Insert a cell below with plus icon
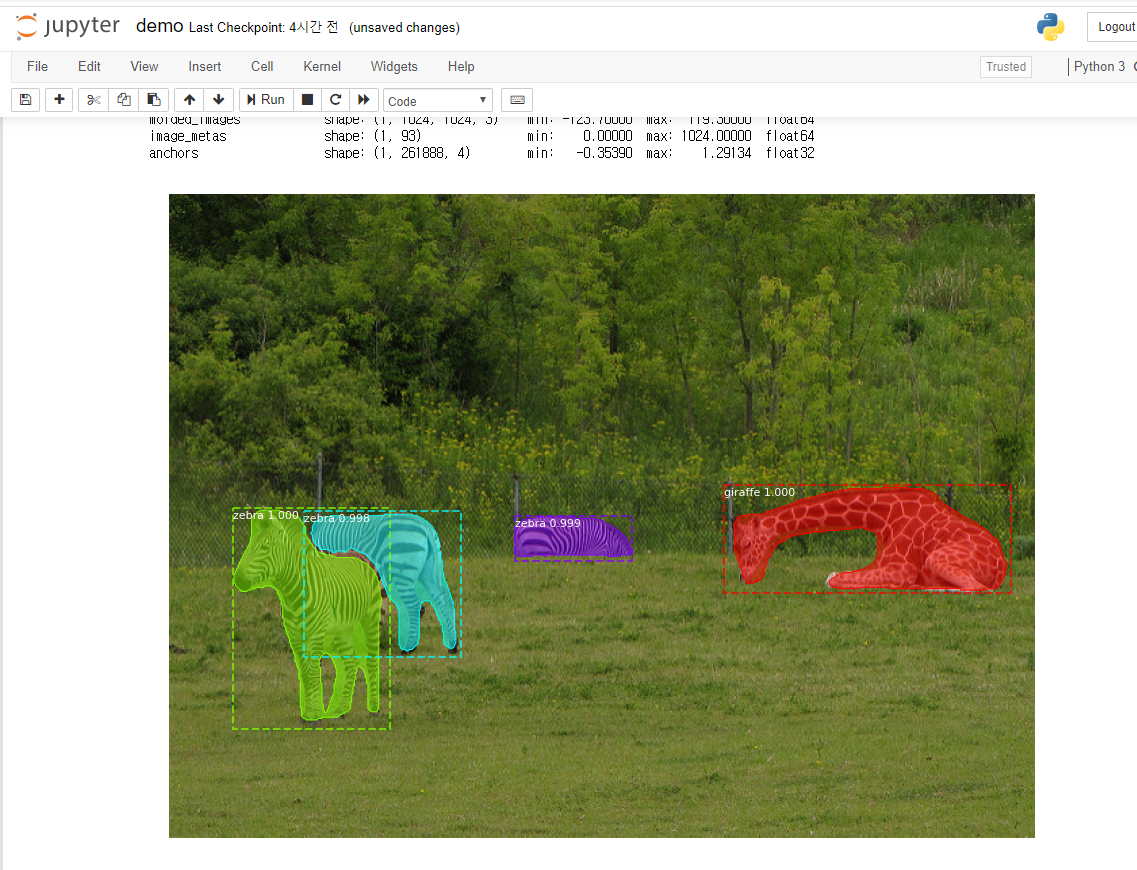Viewport: 1137px width, 870px height. 59,99
